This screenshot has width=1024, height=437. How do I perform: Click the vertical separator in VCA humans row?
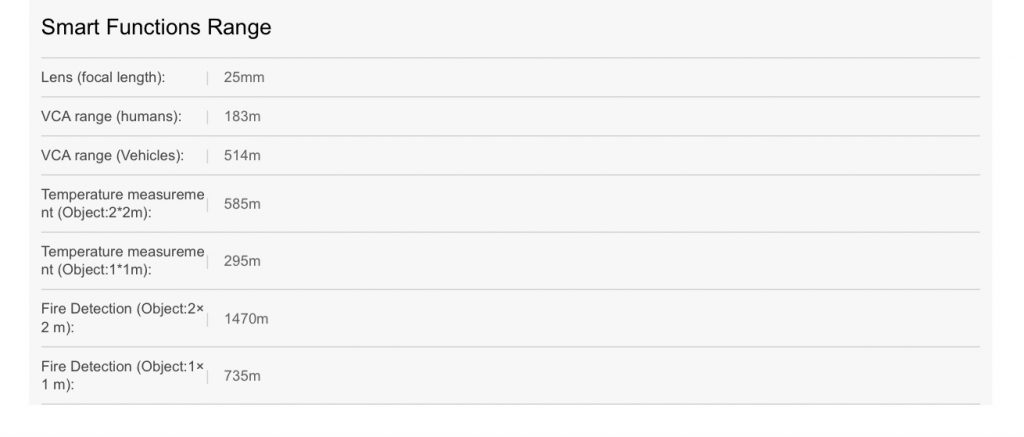click(x=208, y=117)
